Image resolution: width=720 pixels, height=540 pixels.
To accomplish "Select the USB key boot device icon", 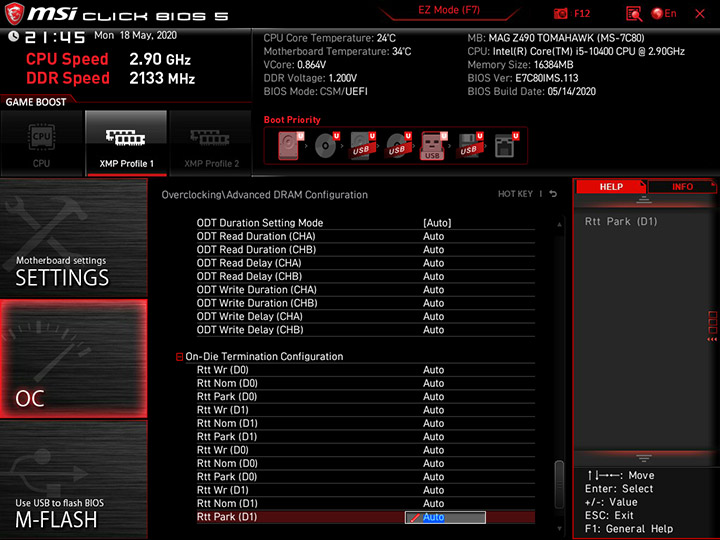I will pos(433,146).
